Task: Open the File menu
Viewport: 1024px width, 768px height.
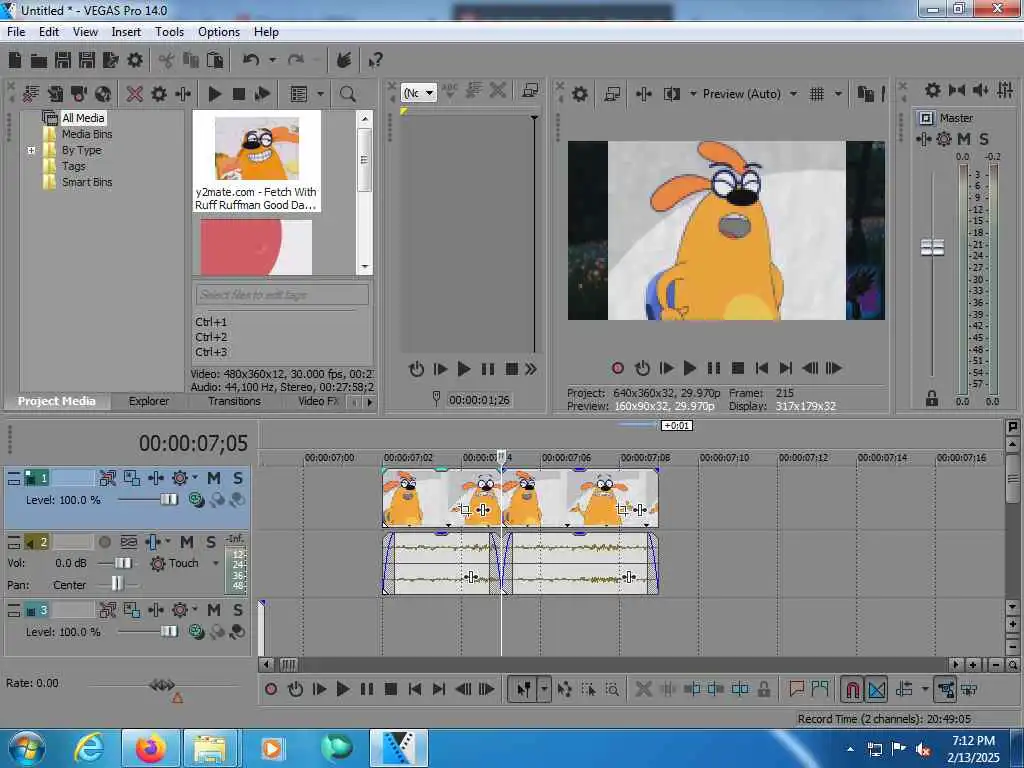Action: (x=16, y=31)
